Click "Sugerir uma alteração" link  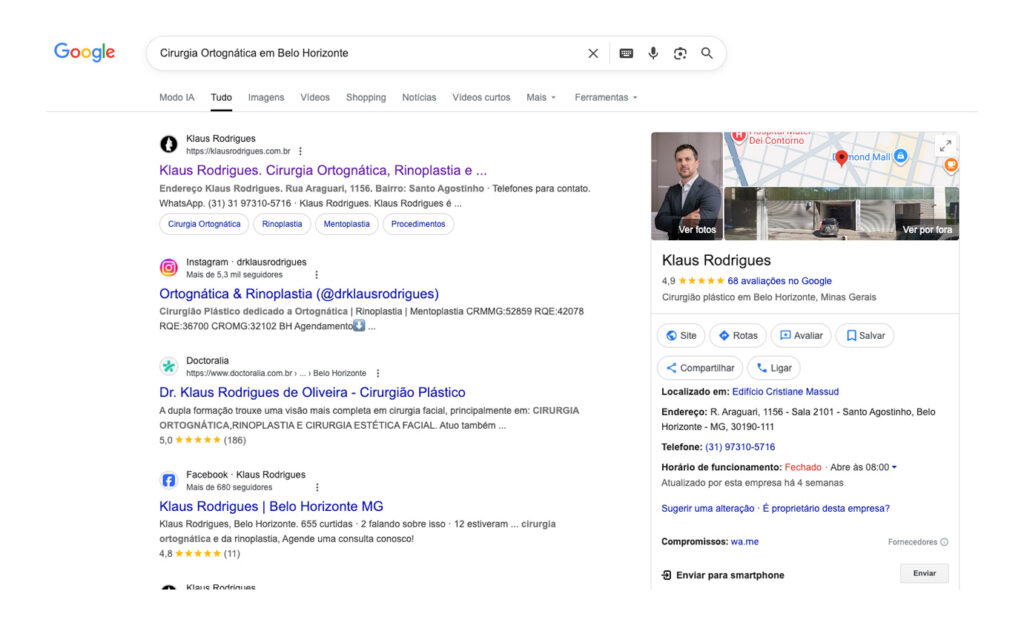(711, 508)
